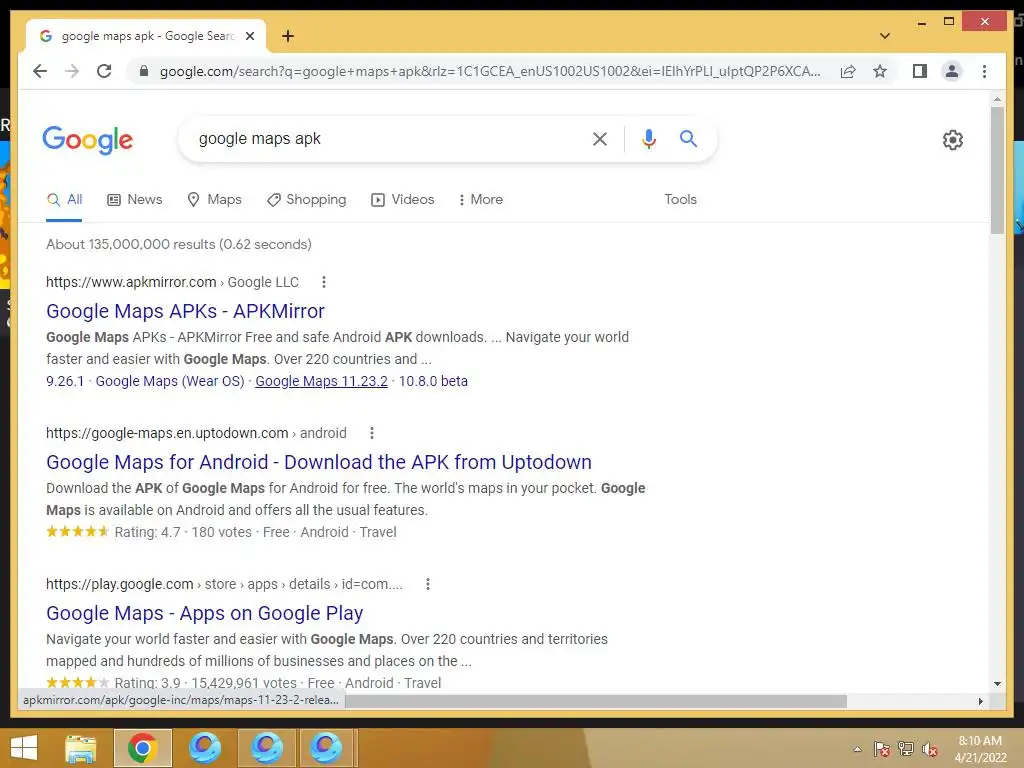Switch to the News tab
The height and width of the screenshot is (768, 1024).
135,199
